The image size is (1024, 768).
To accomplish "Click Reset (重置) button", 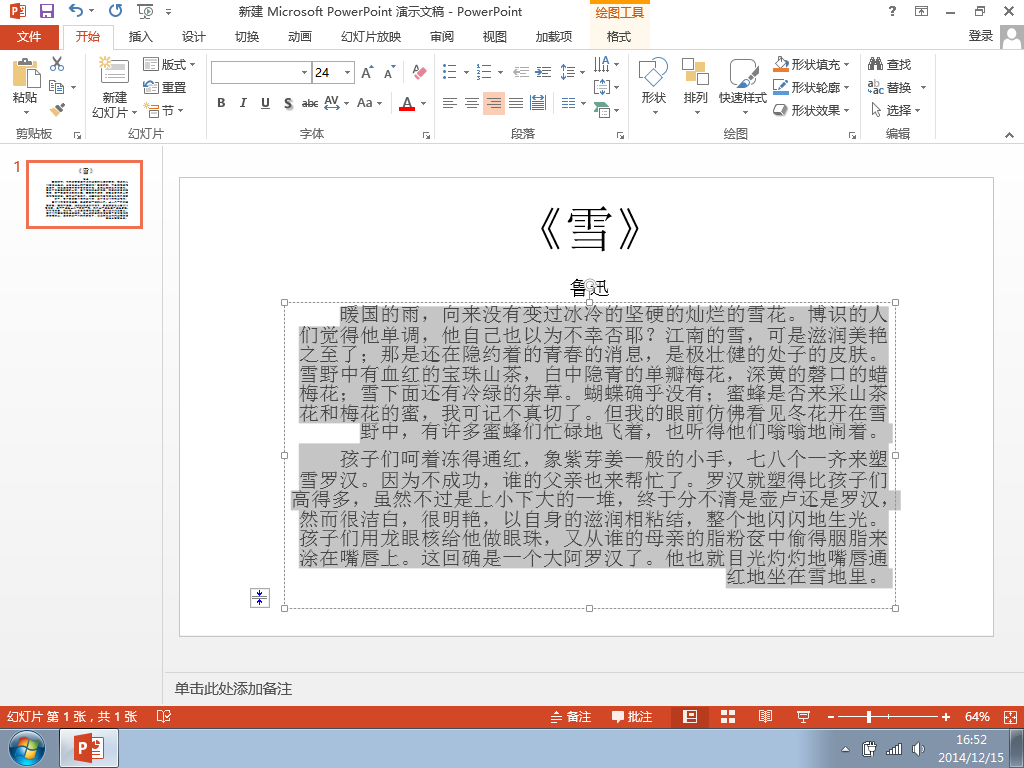I will (x=165, y=87).
